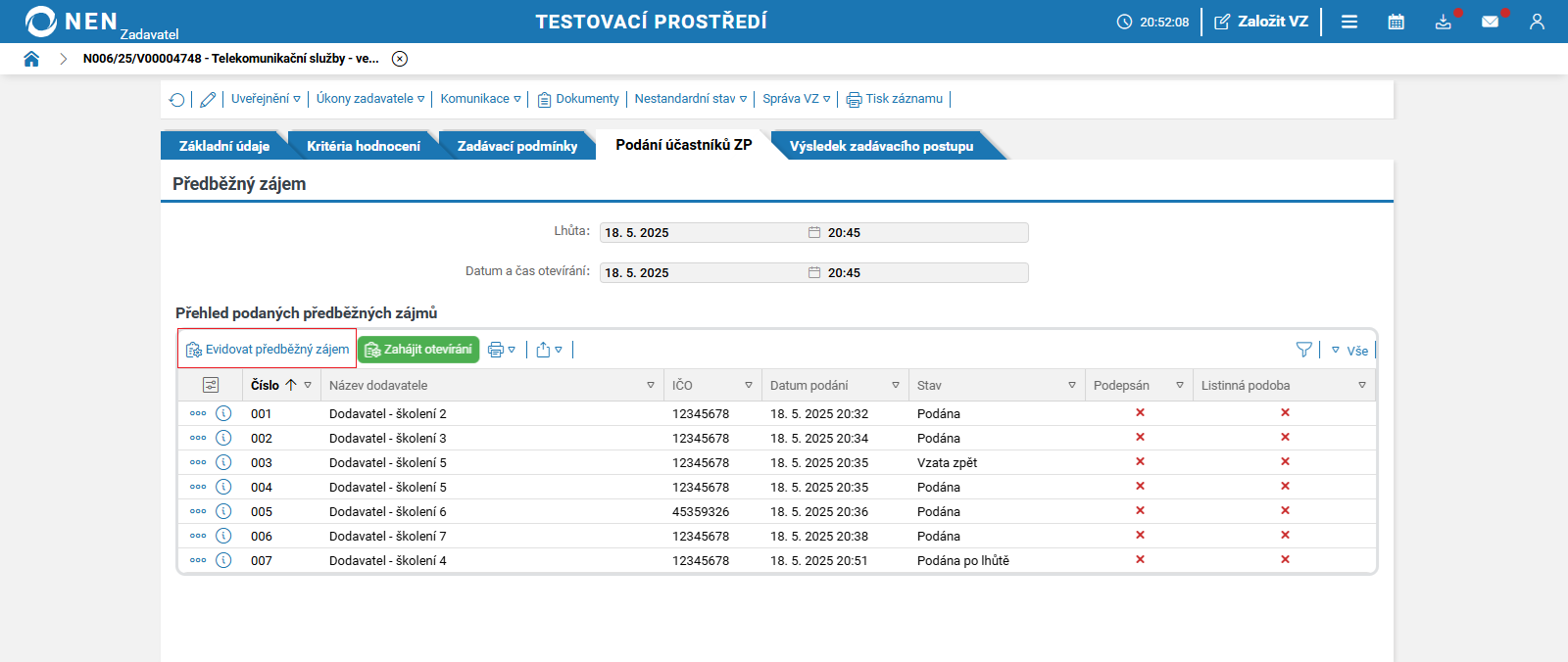
Task: Open calendar picker for Lhůta
Action: 814,232
